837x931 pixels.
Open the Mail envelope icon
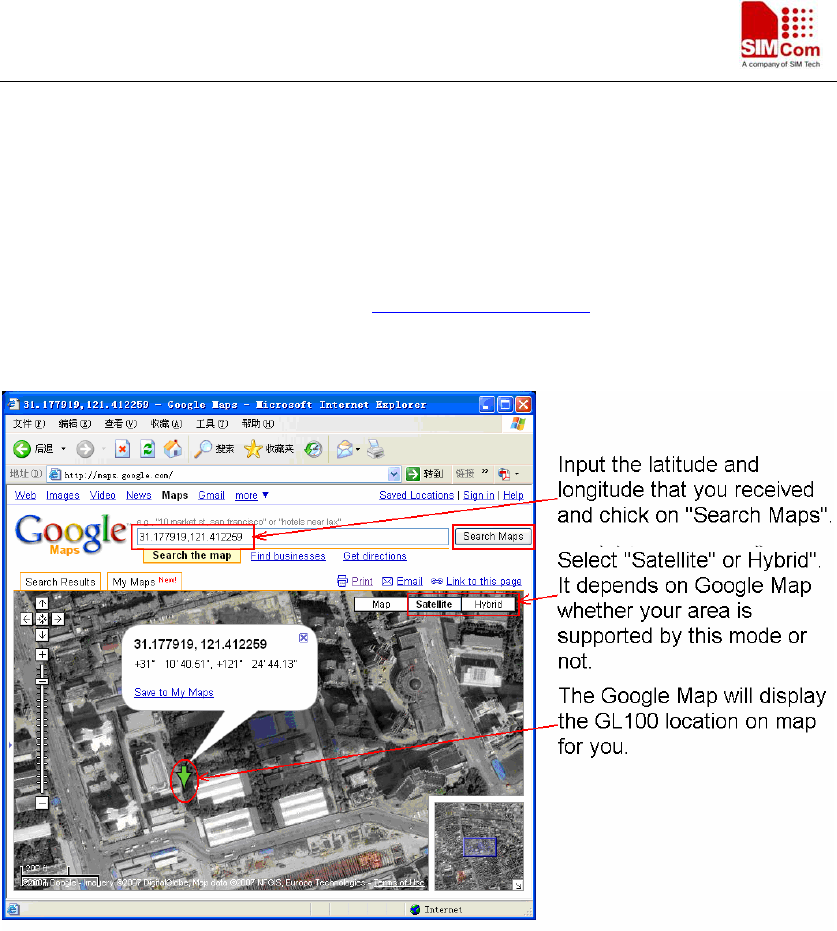pos(345,449)
